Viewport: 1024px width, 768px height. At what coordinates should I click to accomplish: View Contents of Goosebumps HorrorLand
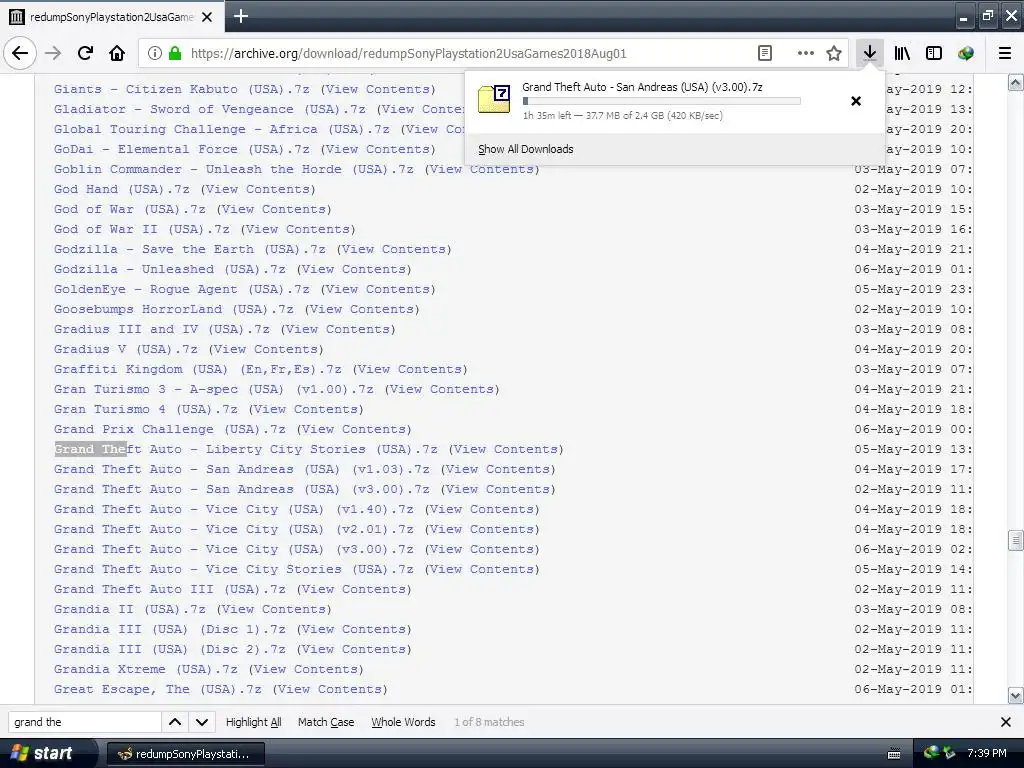(x=362, y=310)
